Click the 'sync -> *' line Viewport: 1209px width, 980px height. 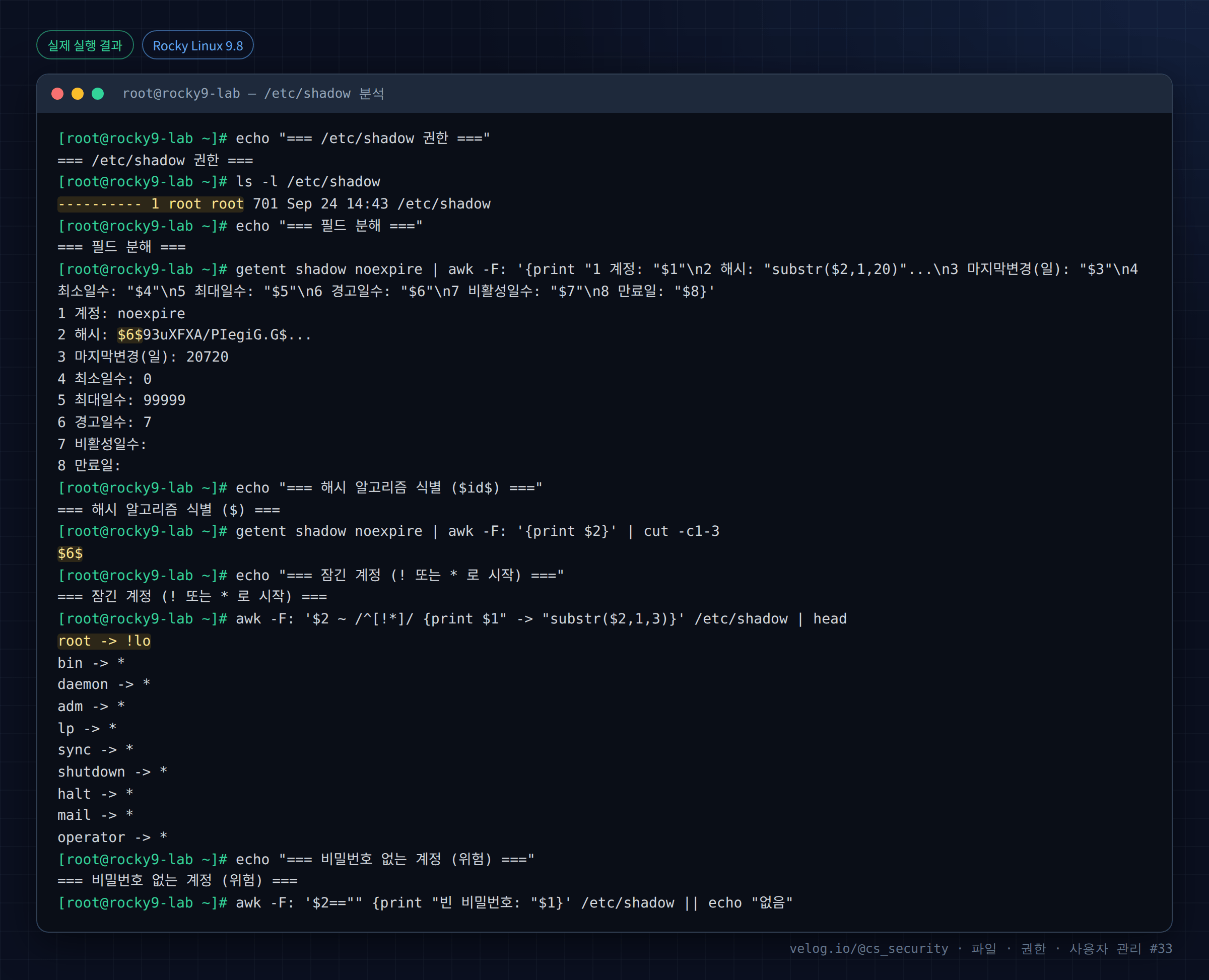[95, 750]
